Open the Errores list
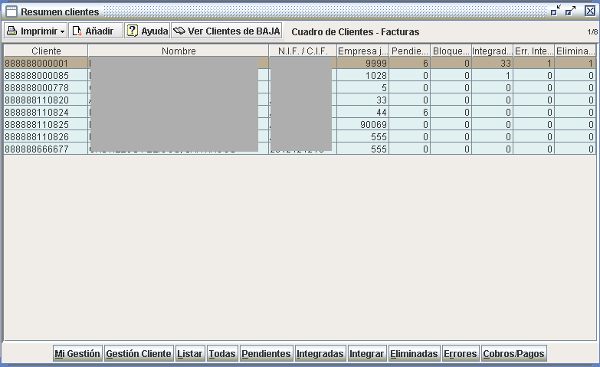600x367 pixels. coord(460,354)
